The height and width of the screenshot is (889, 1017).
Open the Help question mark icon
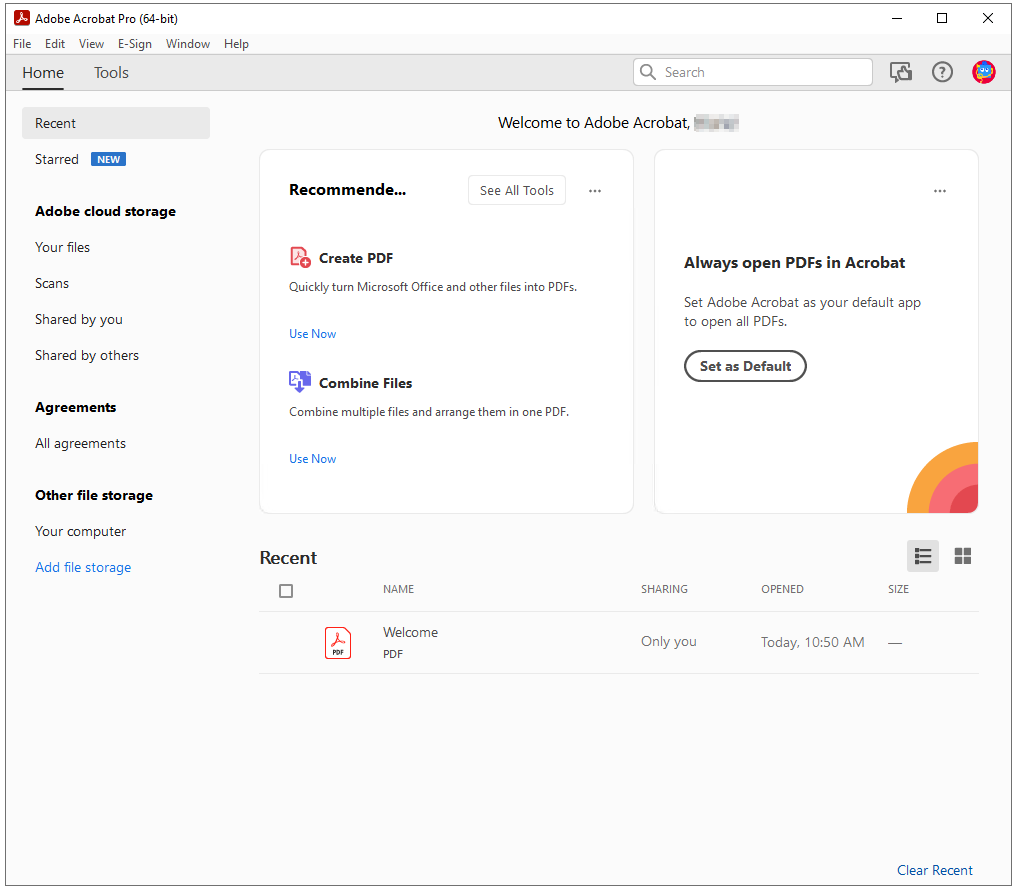(942, 72)
